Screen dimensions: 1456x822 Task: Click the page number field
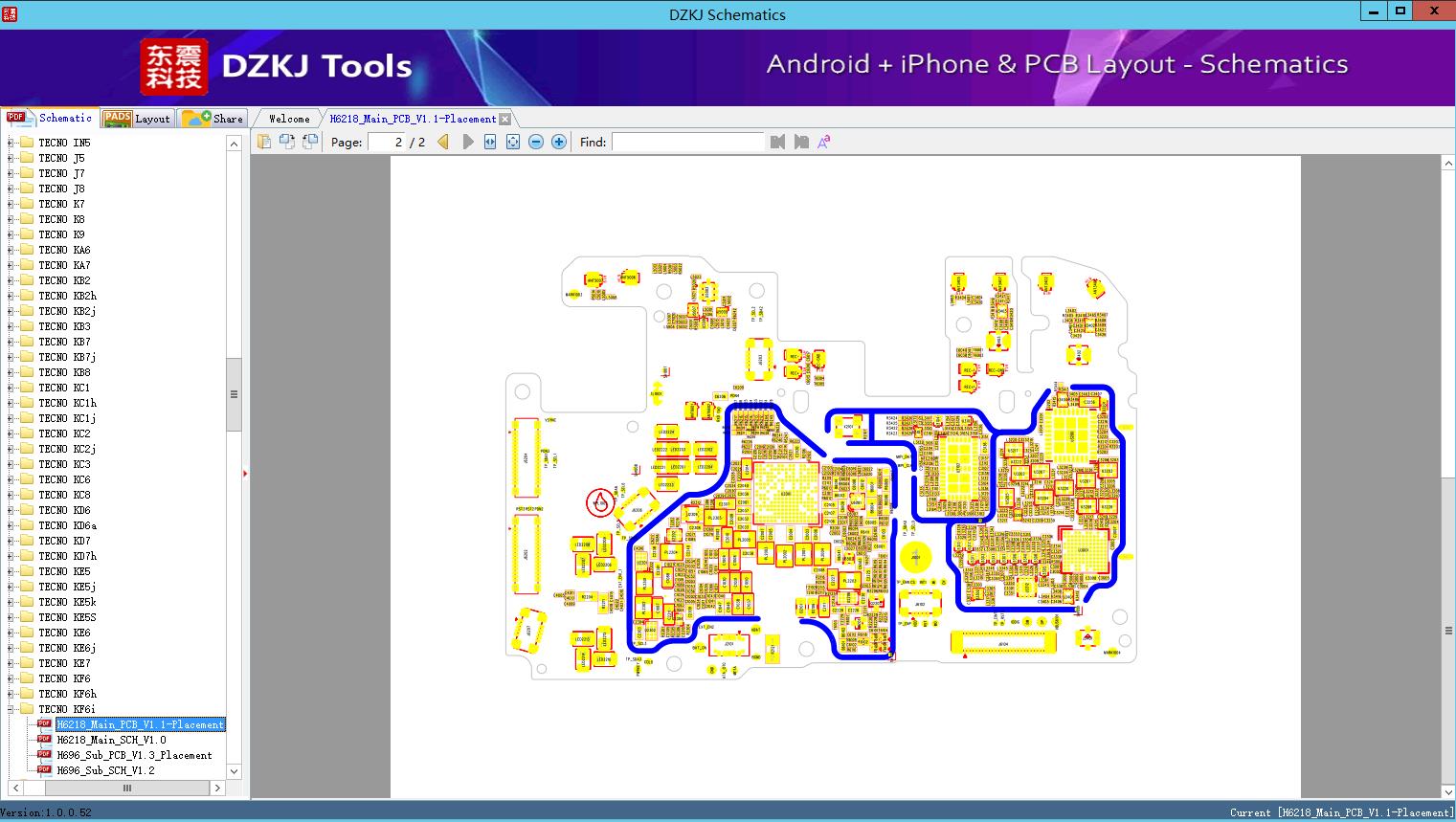(x=387, y=142)
